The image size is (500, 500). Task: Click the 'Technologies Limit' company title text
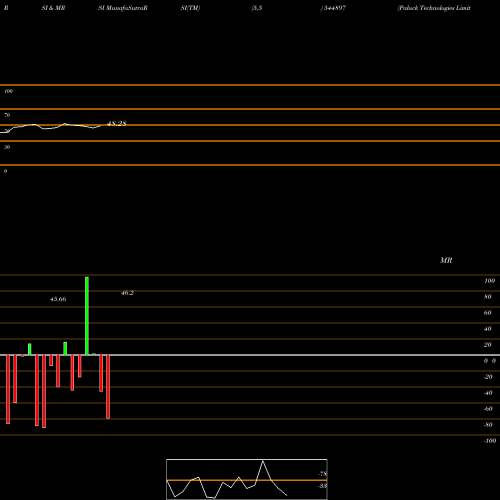(445, 8)
